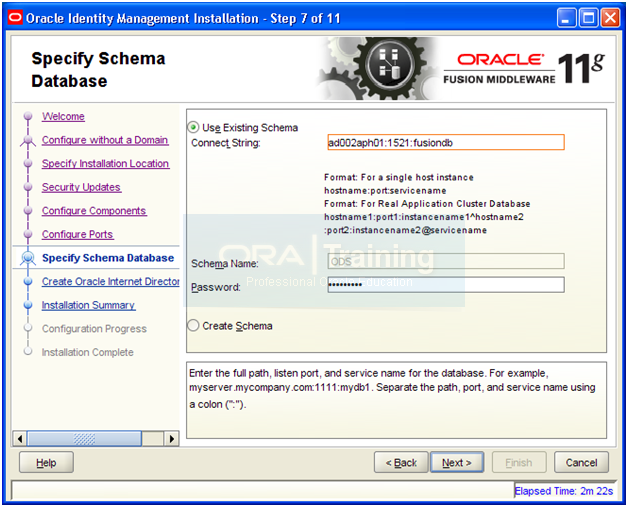The image size is (628, 507).
Task: Go to Create Oracle Internet Directory step
Action: 111,282
